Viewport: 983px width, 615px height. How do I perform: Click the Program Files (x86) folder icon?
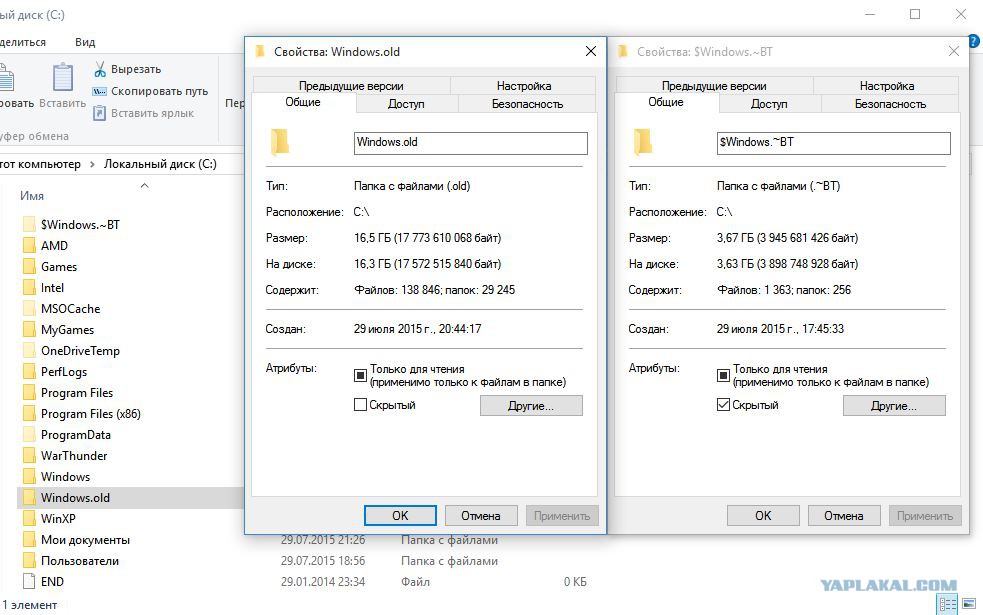pyautogui.click(x=29, y=414)
